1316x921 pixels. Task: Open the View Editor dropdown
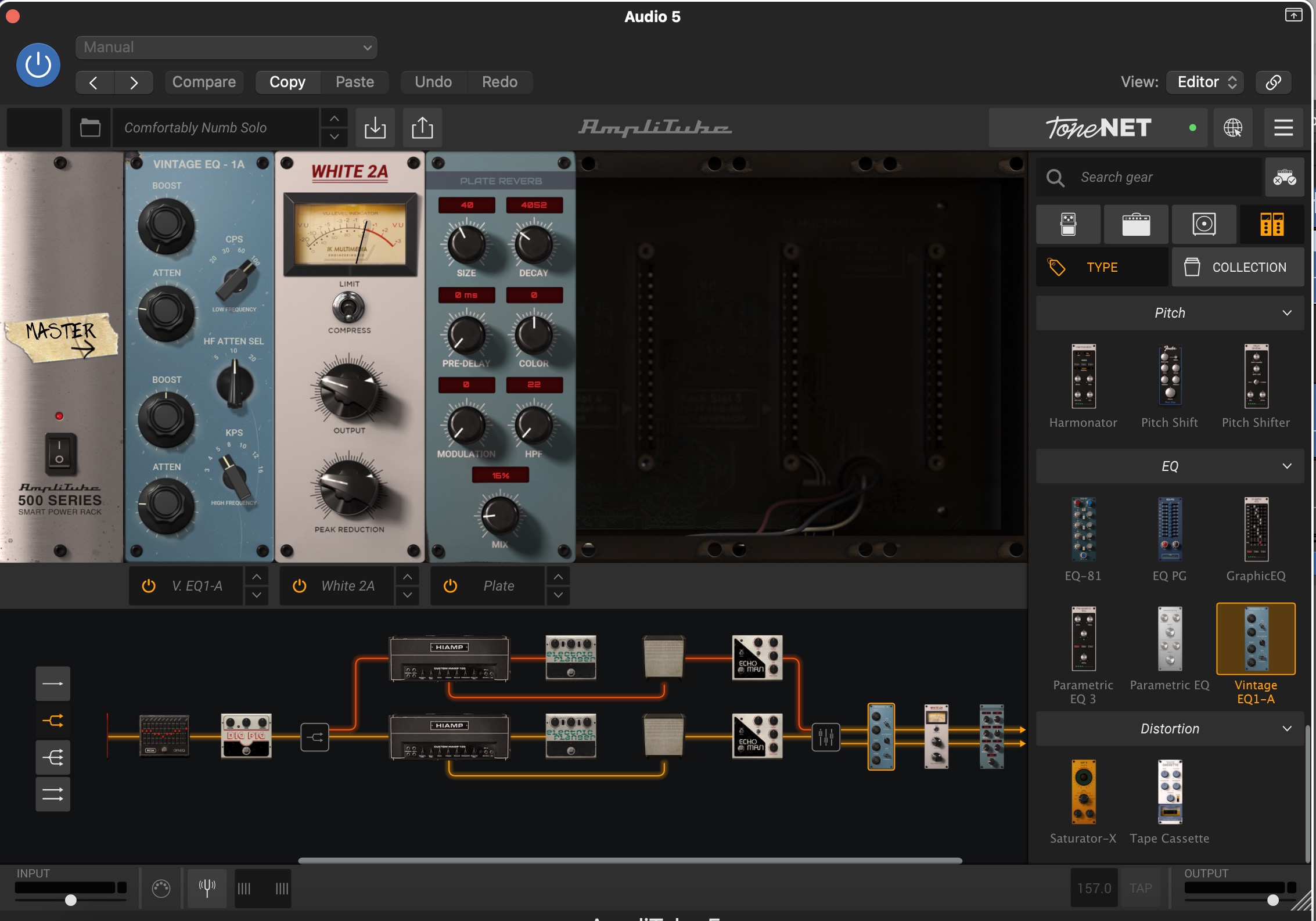coord(1206,82)
